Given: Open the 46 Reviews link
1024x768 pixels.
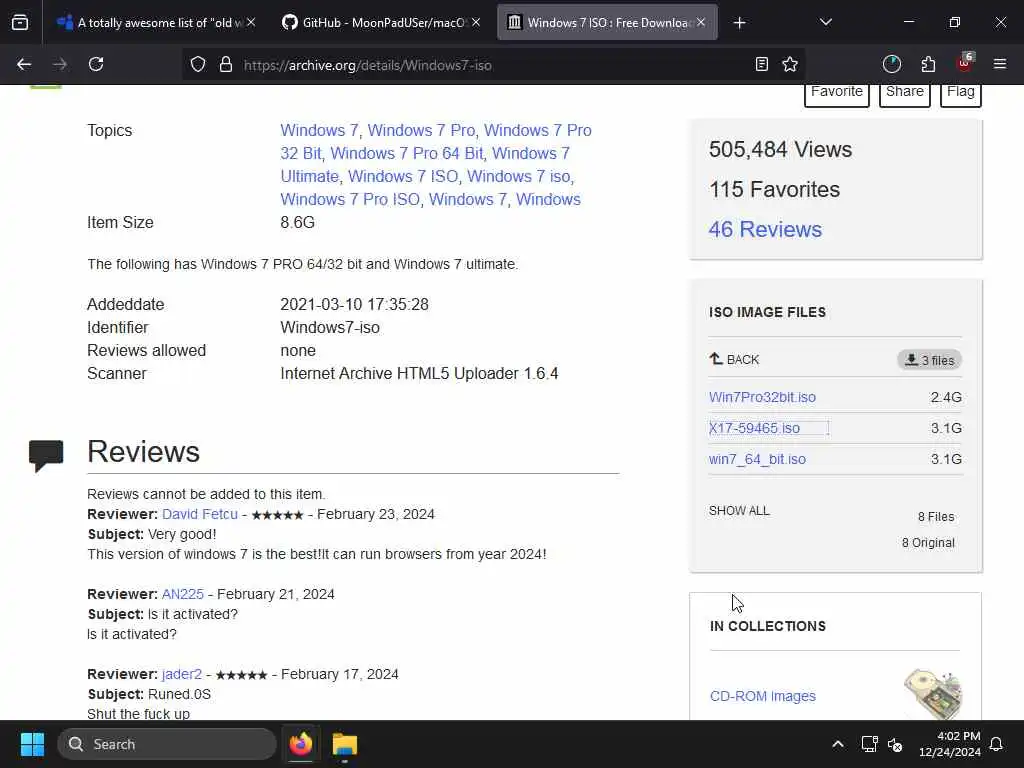Looking at the screenshot, I should [x=765, y=229].
